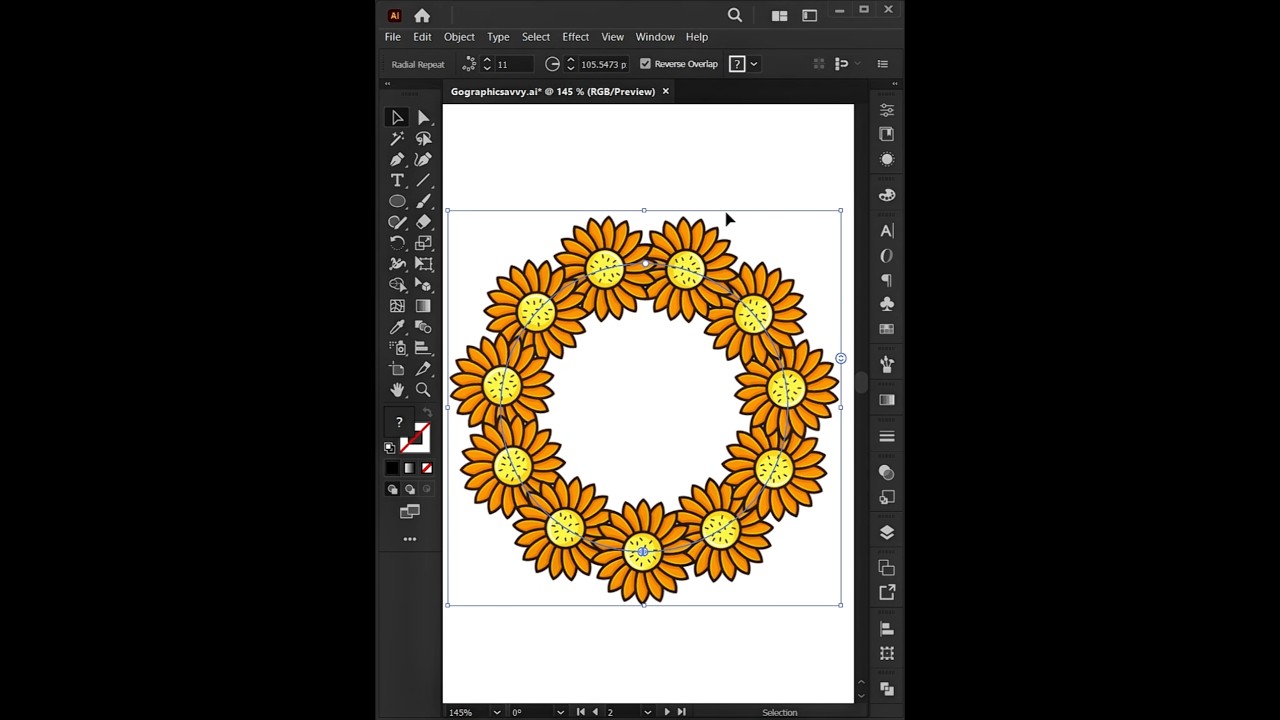Pick the Eyedropper tool
Image resolution: width=1280 pixels, height=720 pixels.
click(397, 327)
